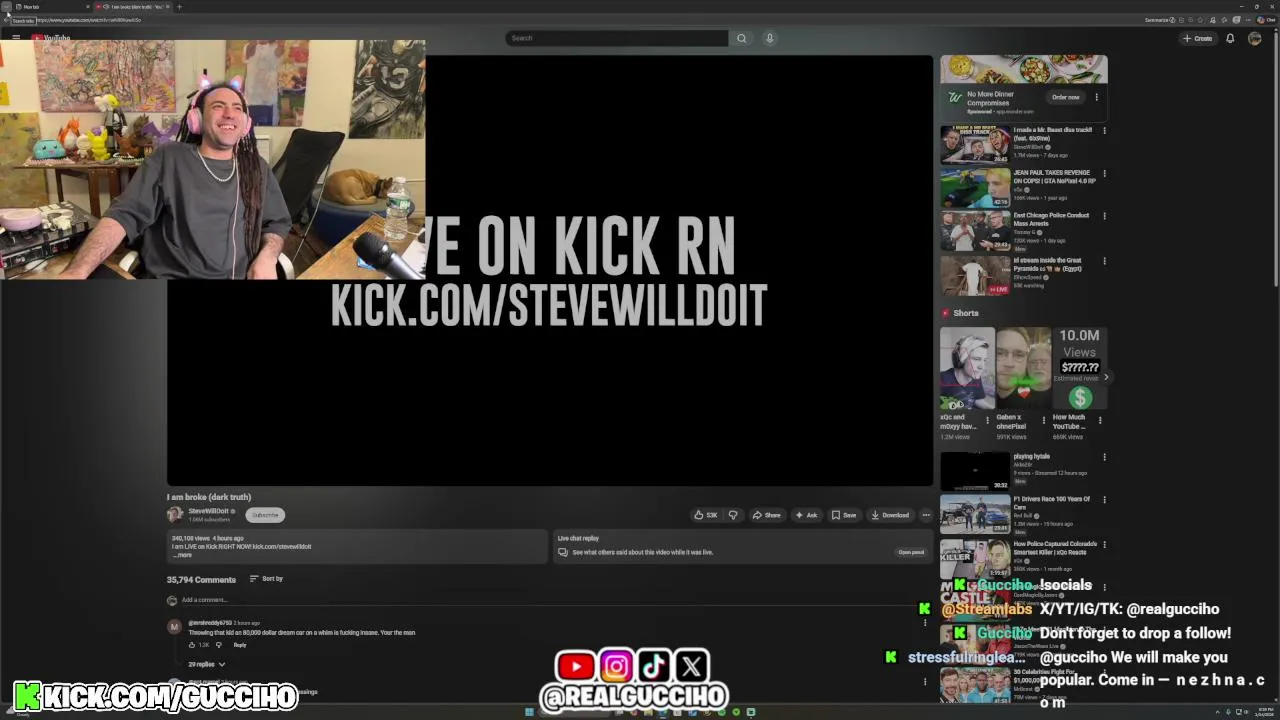
Task: Open options for Gaben x ohnePixel Short
Action: 1044,420
